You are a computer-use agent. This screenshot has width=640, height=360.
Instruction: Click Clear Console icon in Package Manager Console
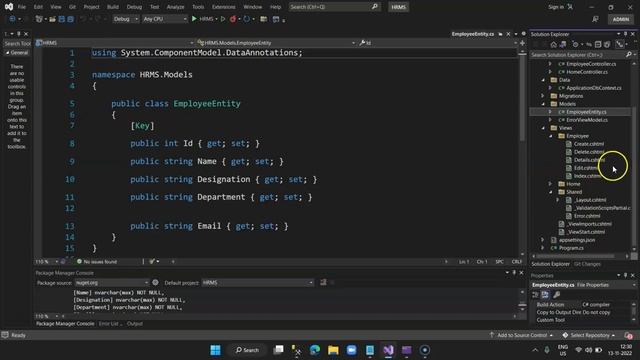(x=323, y=282)
